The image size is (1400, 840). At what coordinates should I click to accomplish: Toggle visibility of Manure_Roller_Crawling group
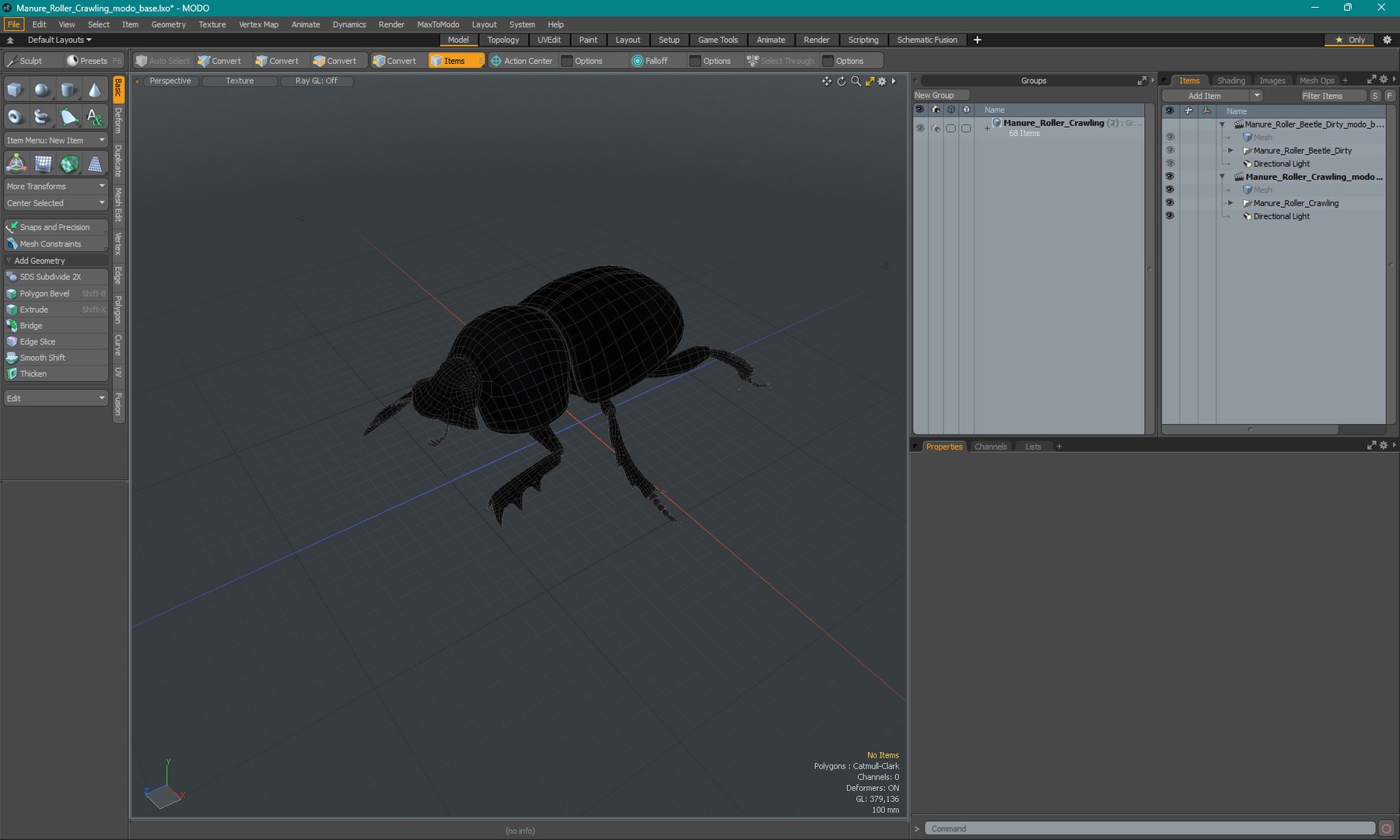click(x=919, y=128)
